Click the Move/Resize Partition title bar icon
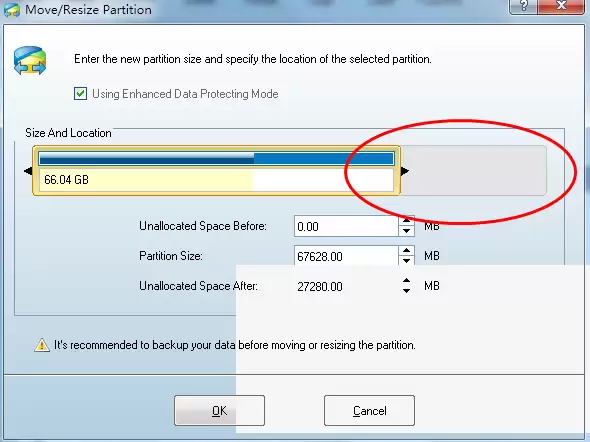Viewport: 590px width, 442px height. pos(12,9)
